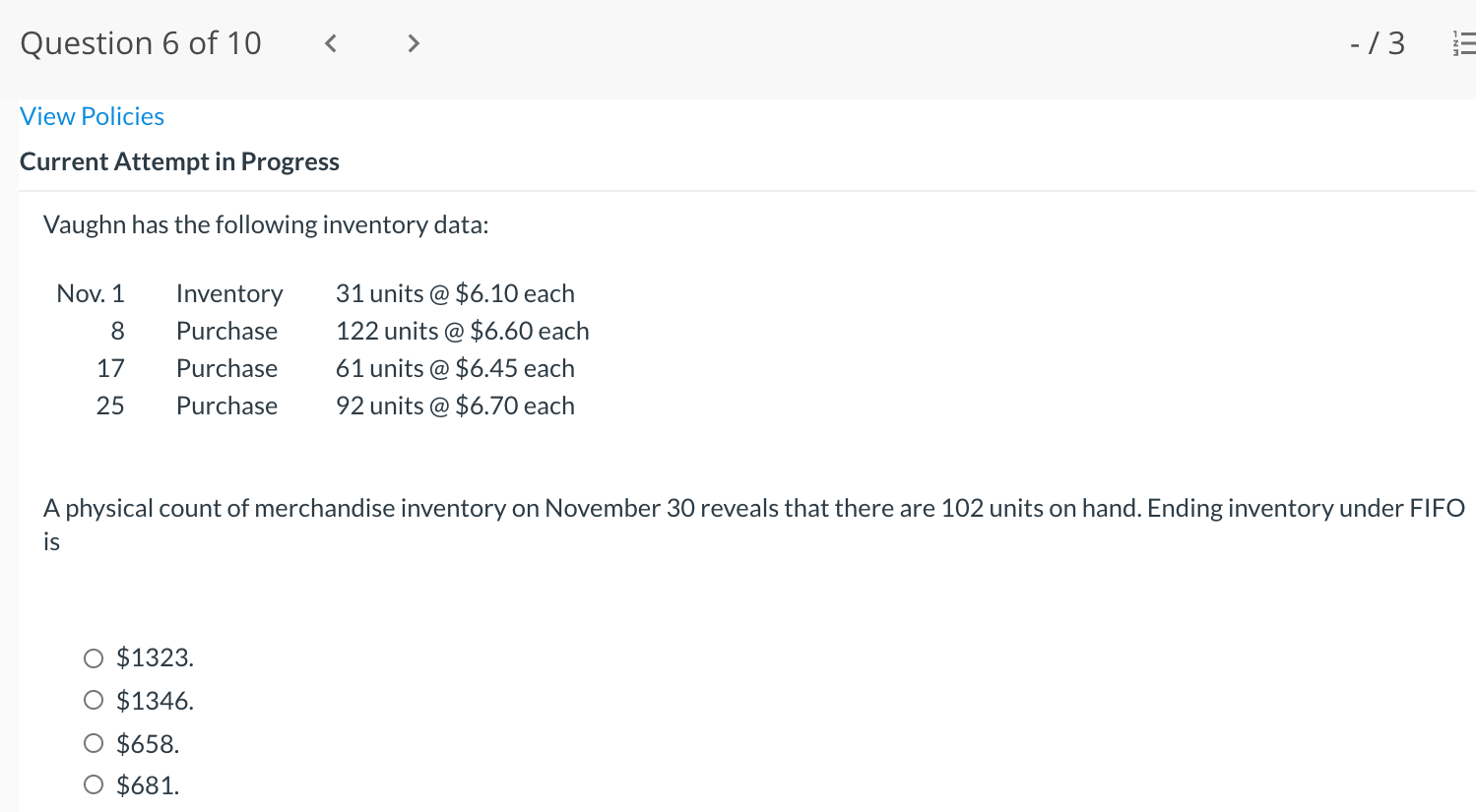1476x812 pixels.
Task: Click the back navigation arrow beside question title
Action: 331,43
